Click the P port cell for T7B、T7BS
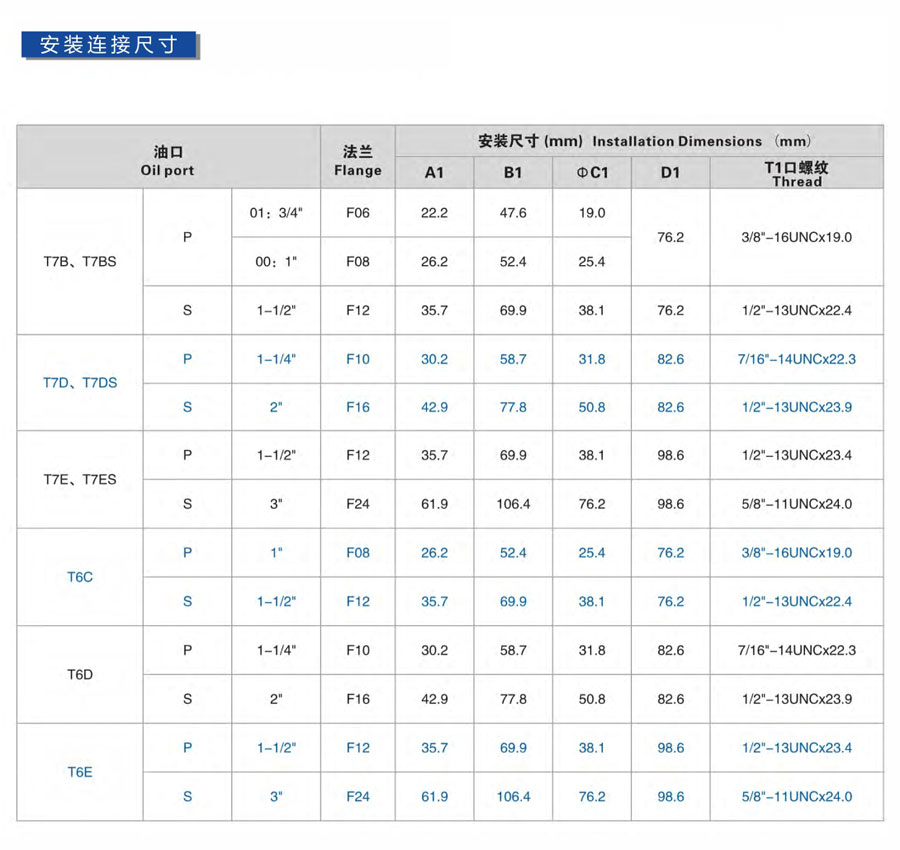900x850 pixels. coord(187,237)
